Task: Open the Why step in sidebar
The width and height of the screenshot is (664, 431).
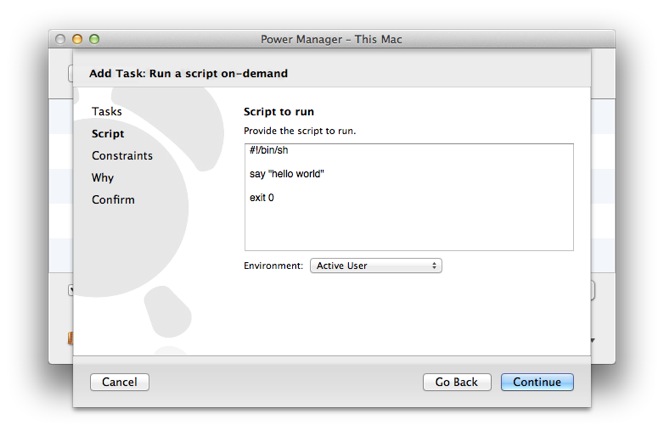Action: pos(102,177)
